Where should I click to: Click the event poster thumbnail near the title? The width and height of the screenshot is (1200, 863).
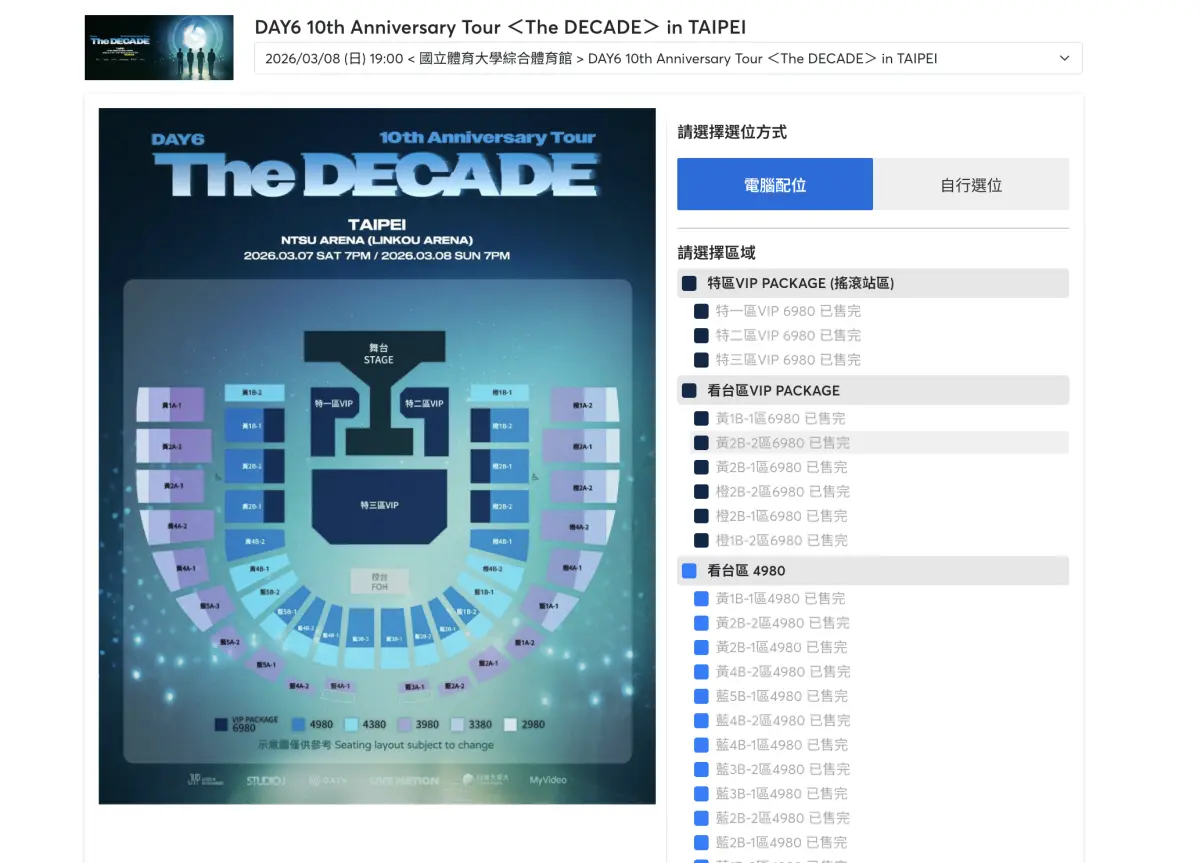[158, 47]
